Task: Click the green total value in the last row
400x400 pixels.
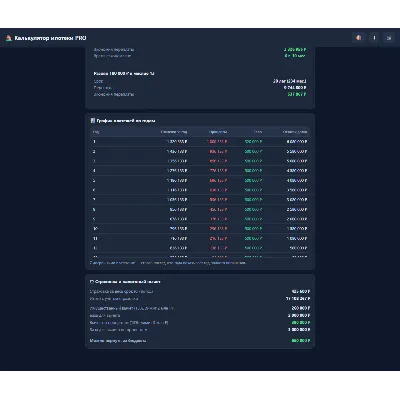Action: click(x=301, y=341)
